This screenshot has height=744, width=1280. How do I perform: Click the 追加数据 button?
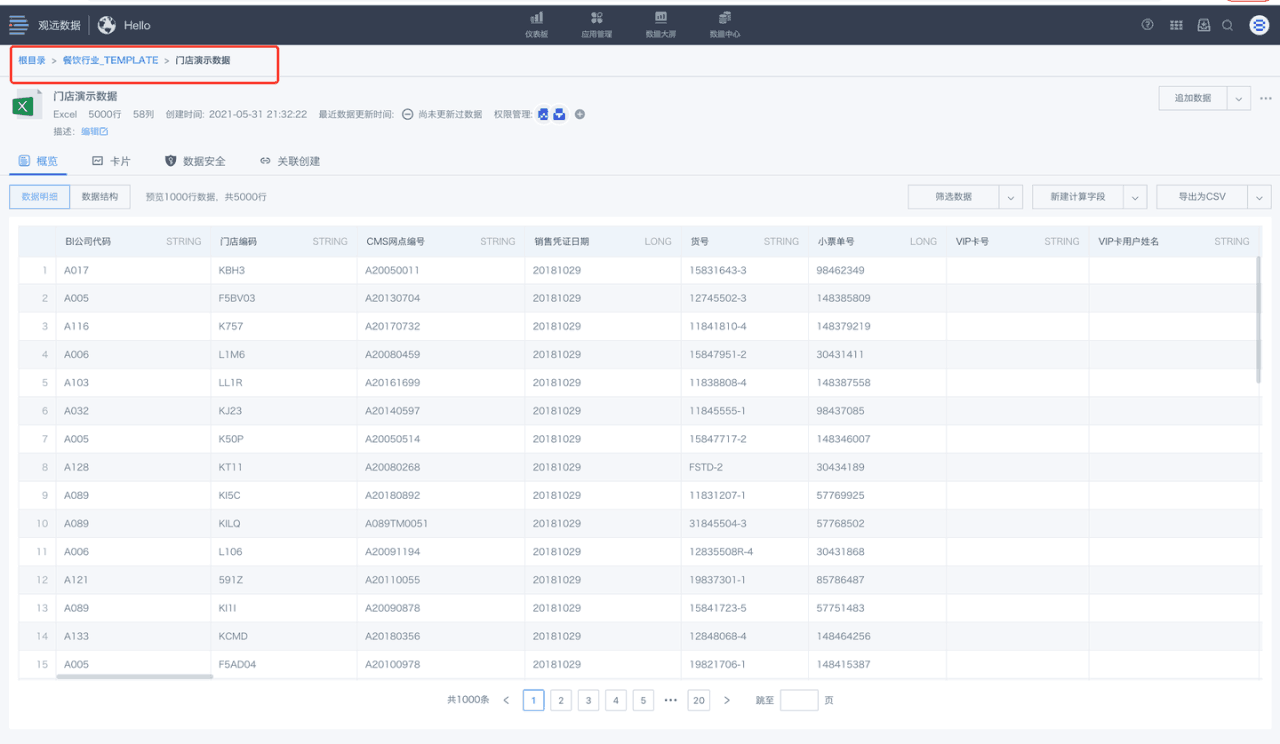click(x=1193, y=98)
